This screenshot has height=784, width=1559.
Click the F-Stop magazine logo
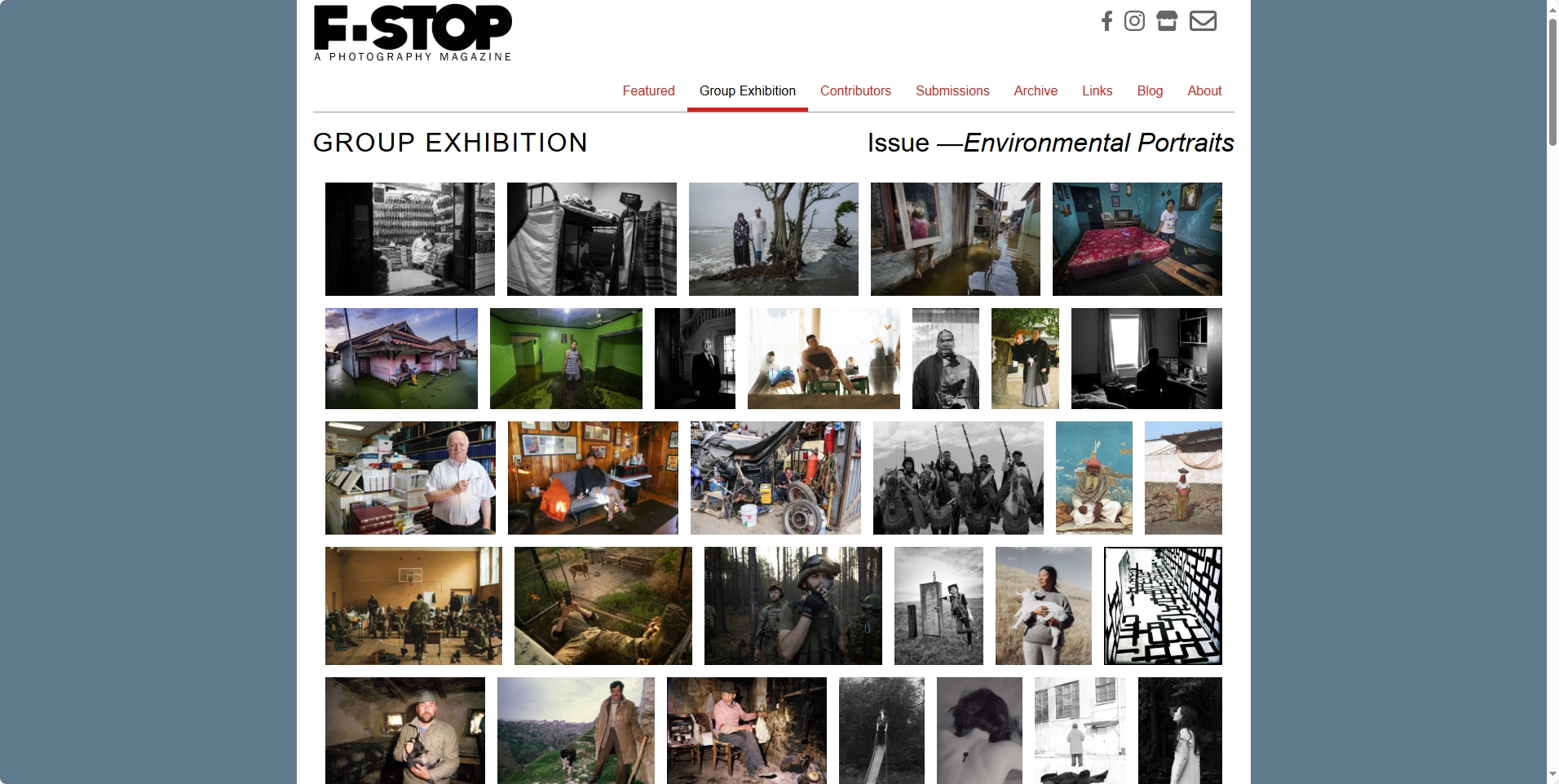tap(413, 33)
